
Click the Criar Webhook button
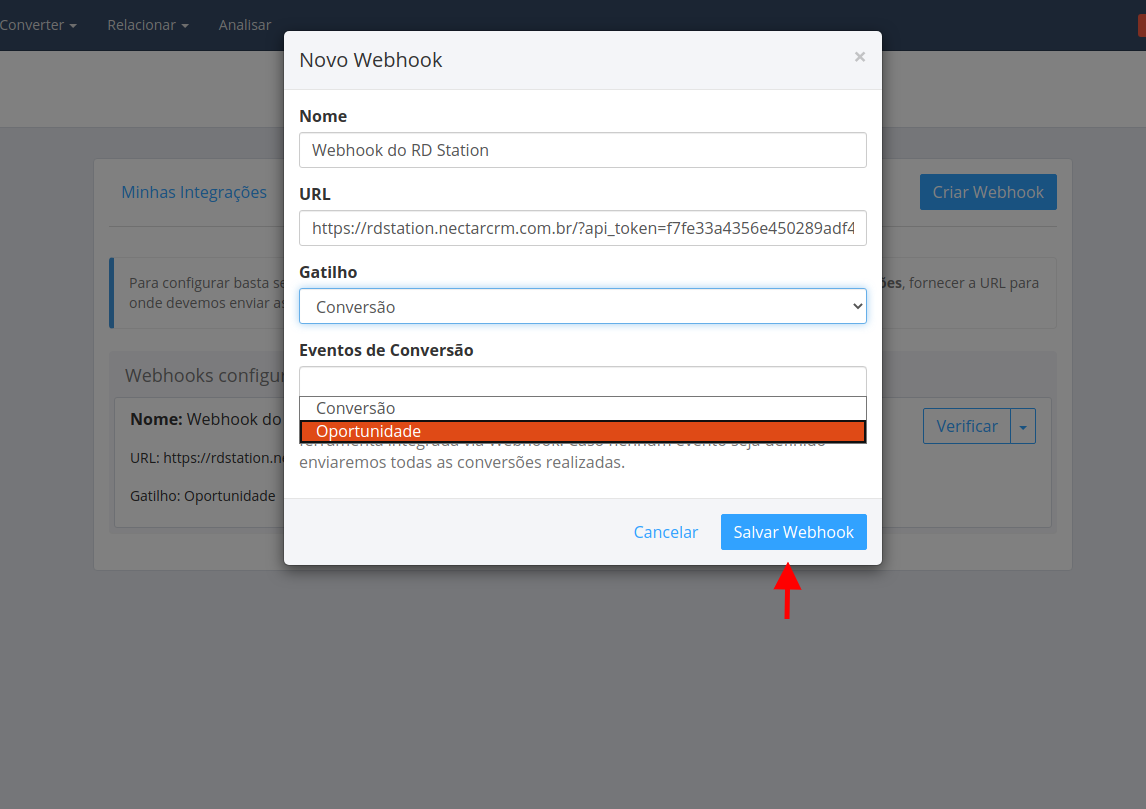tap(988, 192)
